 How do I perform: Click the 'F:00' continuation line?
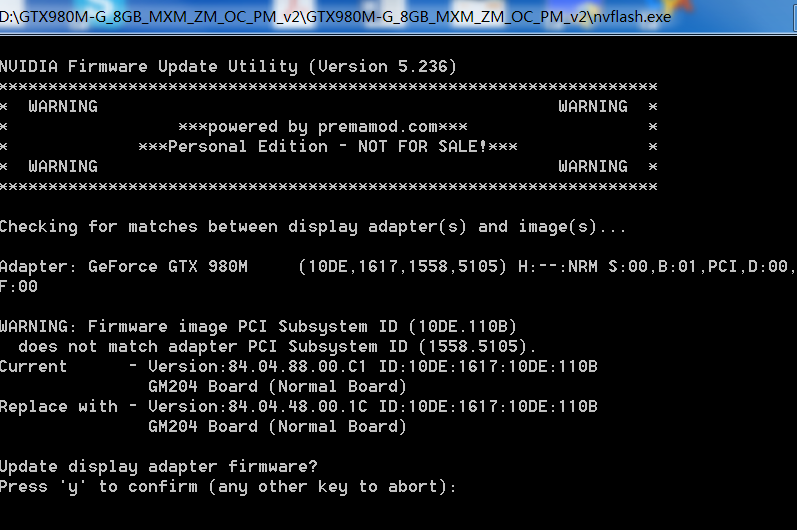[x=19, y=287]
